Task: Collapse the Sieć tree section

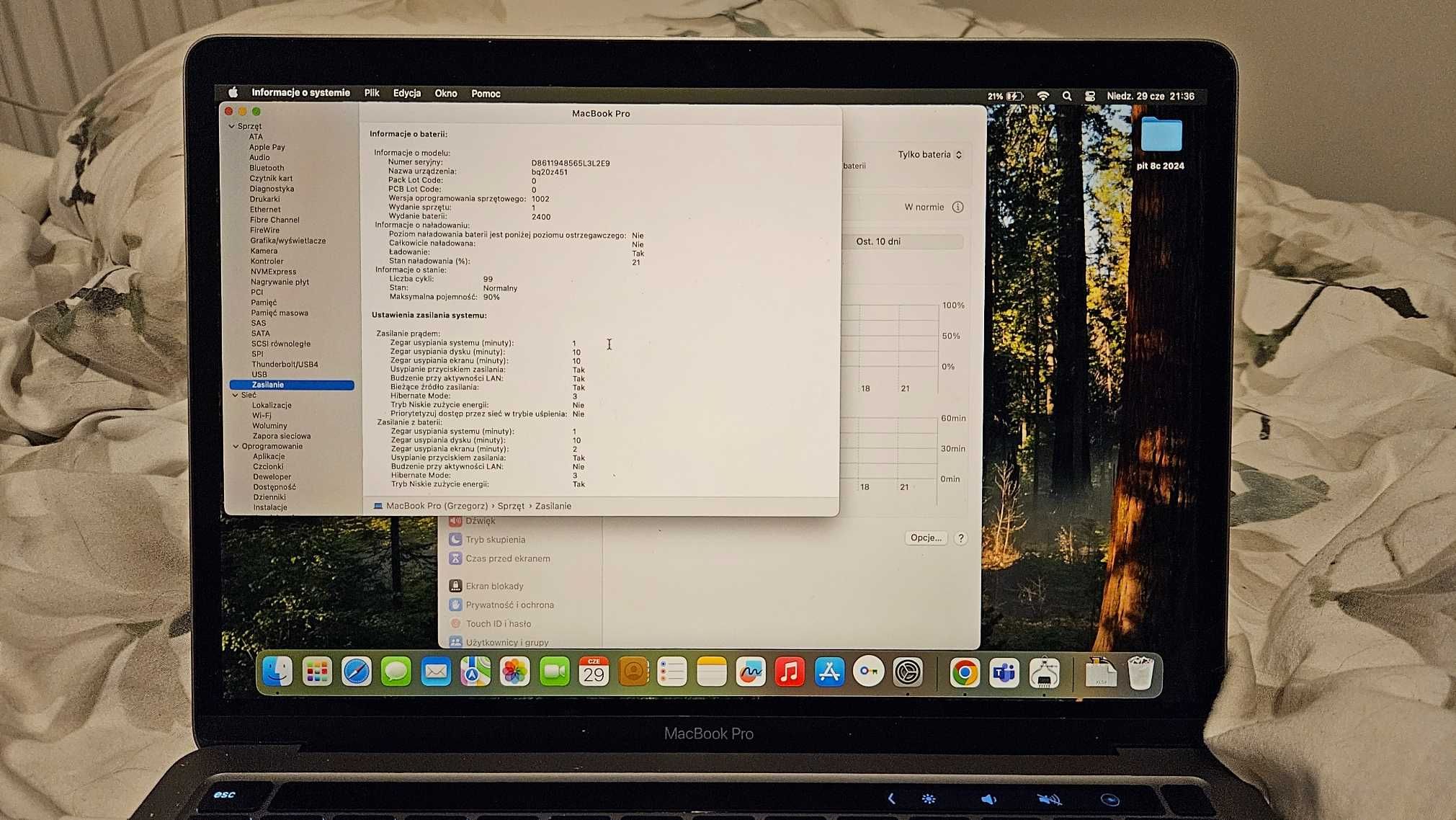Action: tap(235, 395)
